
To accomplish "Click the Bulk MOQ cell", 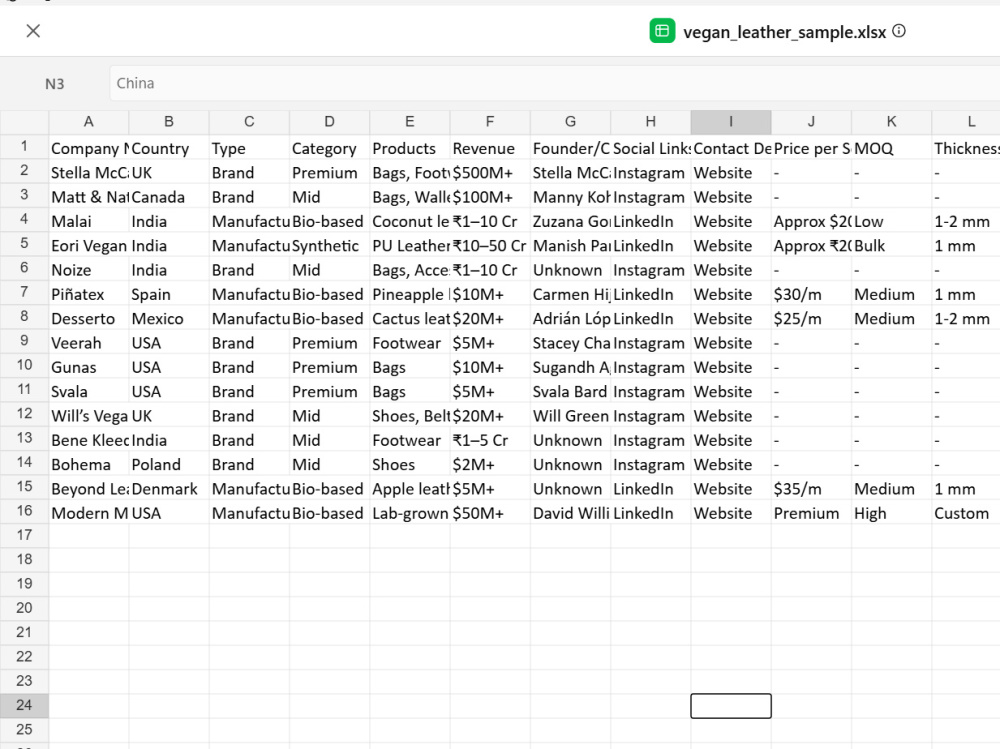I will (892, 246).
